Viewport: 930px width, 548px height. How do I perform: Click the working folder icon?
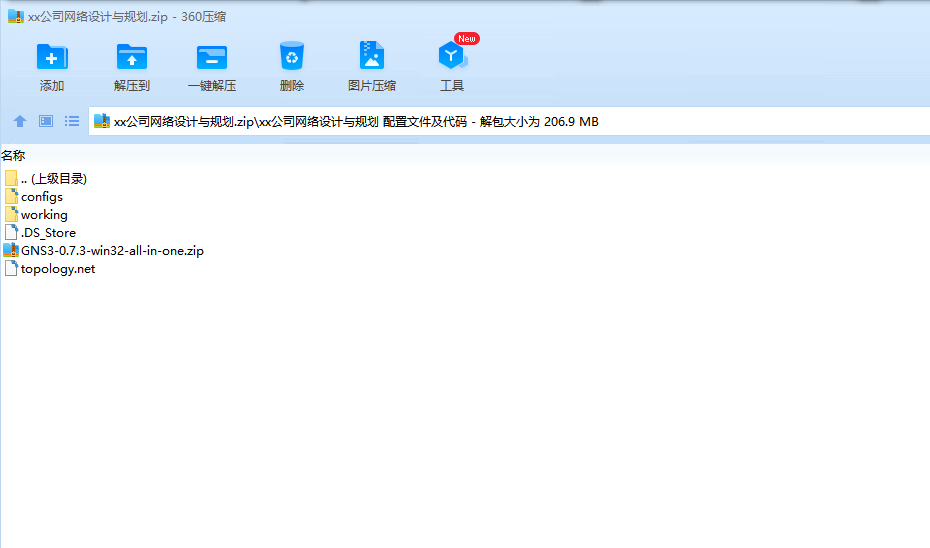pos(11,214)
